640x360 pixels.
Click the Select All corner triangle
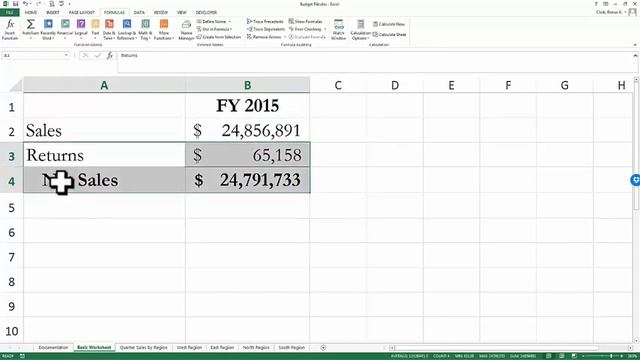coord(16,85)
